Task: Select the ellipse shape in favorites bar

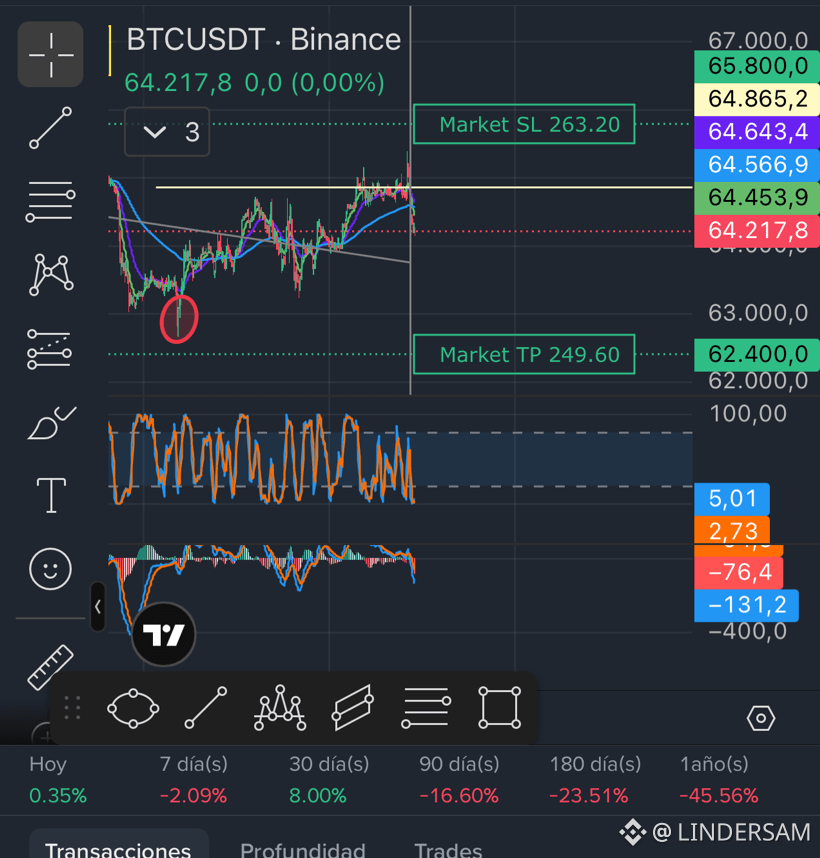Action: point(133,709)
